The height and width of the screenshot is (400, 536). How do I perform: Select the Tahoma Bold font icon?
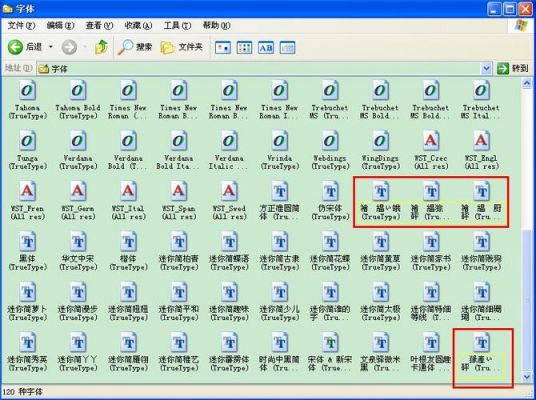(x=78, y=91)
